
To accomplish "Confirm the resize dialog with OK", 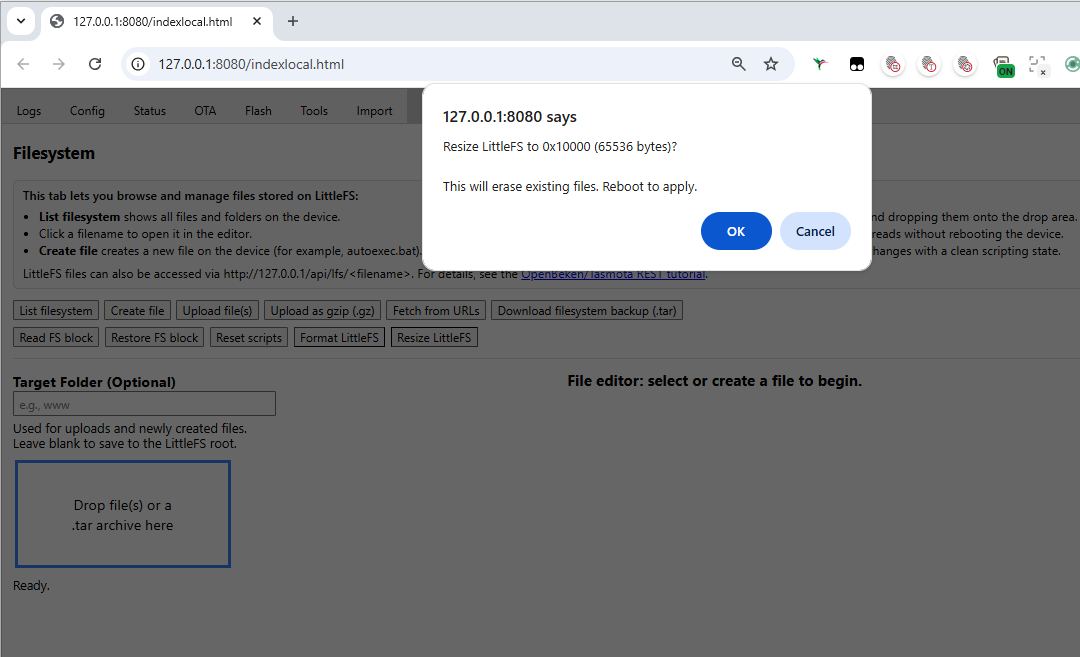I will pyautogui.click(x=736, y=231).
